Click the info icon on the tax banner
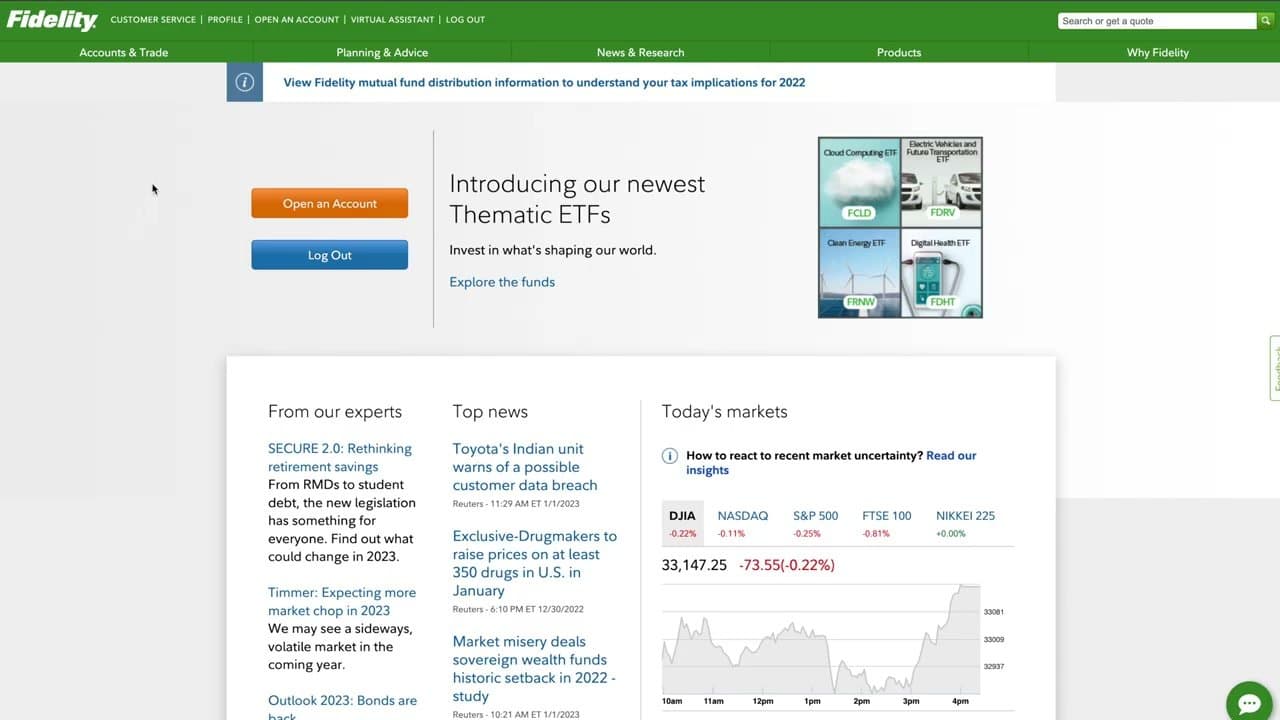1280x720 pixels. (244, 81)
